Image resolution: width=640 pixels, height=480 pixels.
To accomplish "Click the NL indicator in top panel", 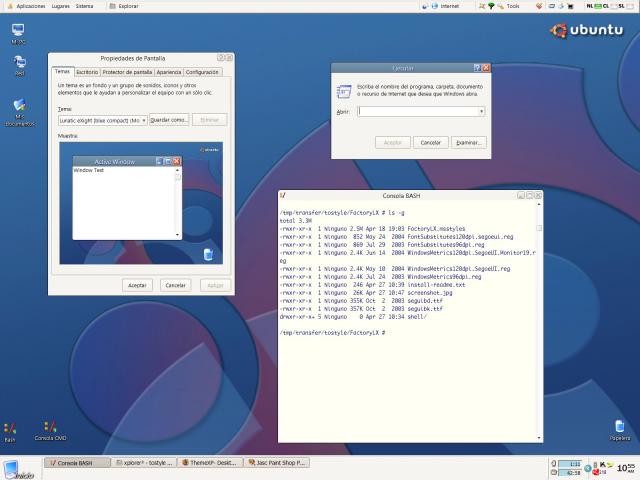I will [x=590, y=6].
